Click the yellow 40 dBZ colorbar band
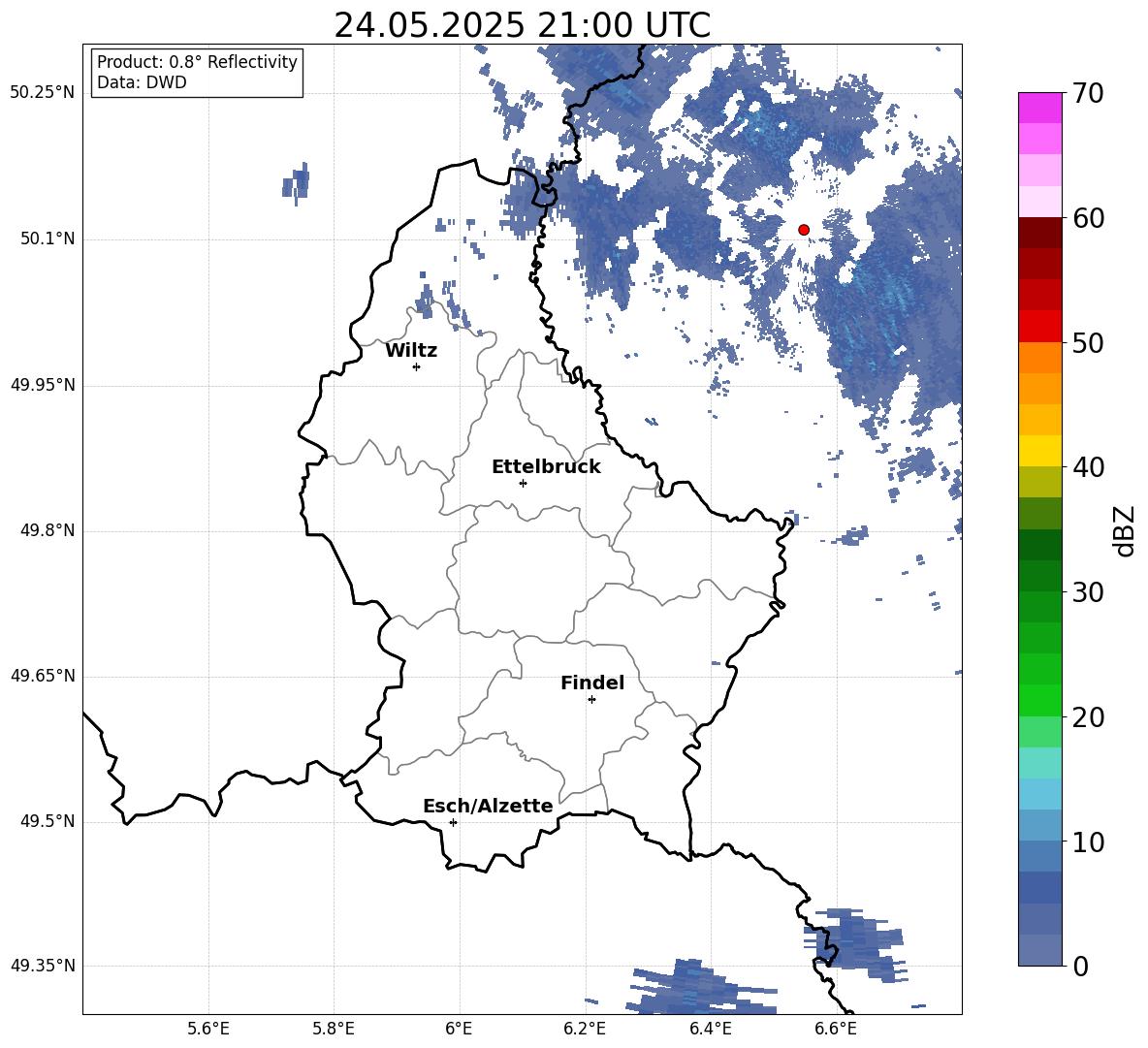 (x=1040, y=452)
